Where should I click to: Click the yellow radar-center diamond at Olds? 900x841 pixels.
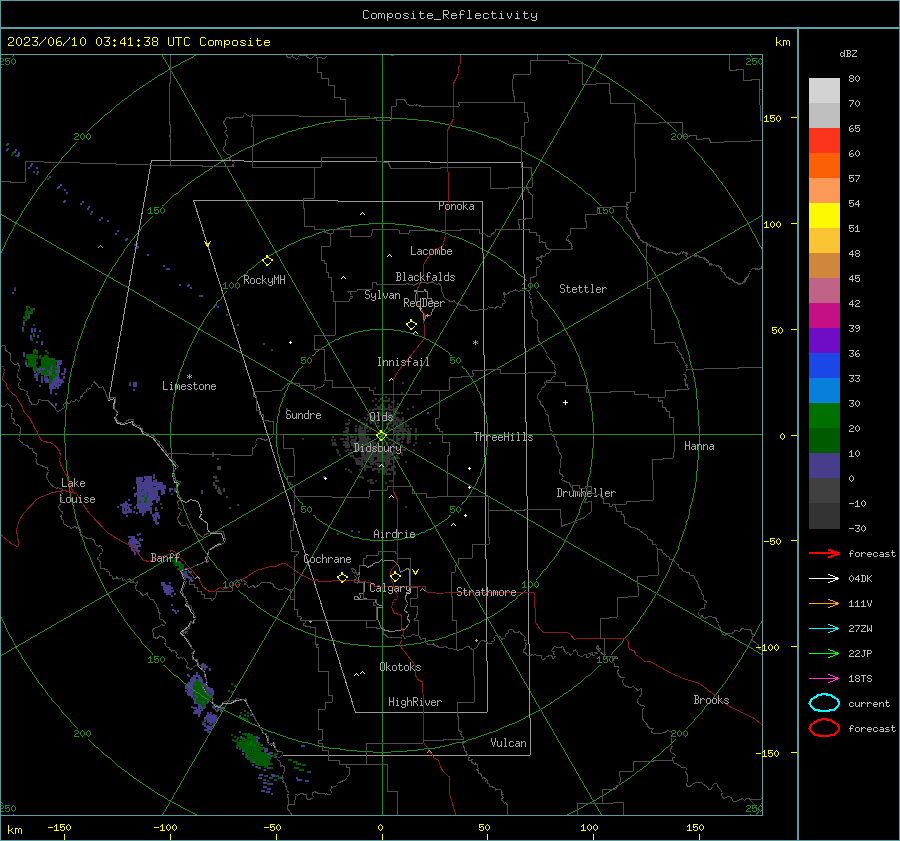[381, 436]
